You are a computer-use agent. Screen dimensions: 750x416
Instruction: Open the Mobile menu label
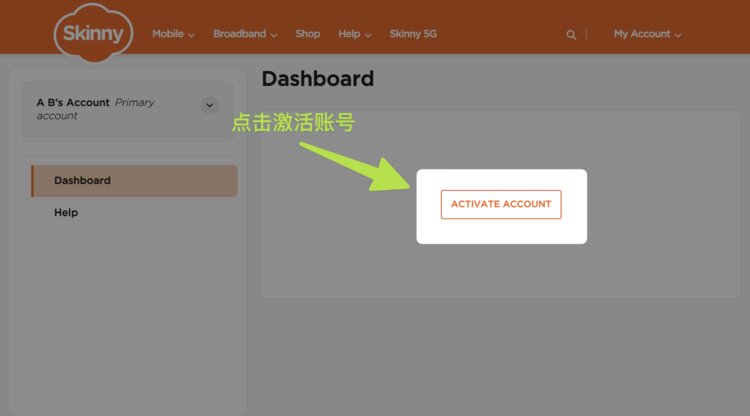coord(167,34)
